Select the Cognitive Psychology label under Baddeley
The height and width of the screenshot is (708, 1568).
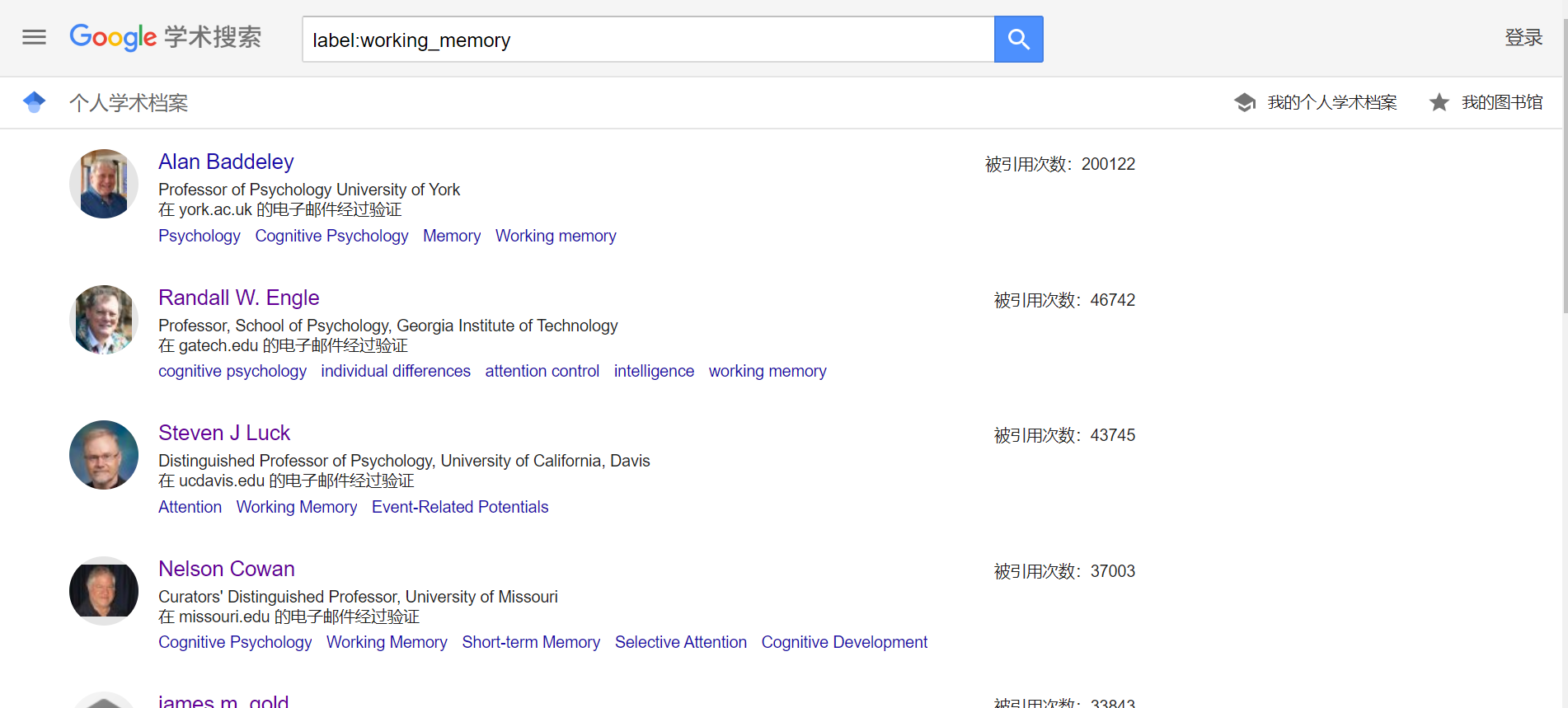pos(331,236)
